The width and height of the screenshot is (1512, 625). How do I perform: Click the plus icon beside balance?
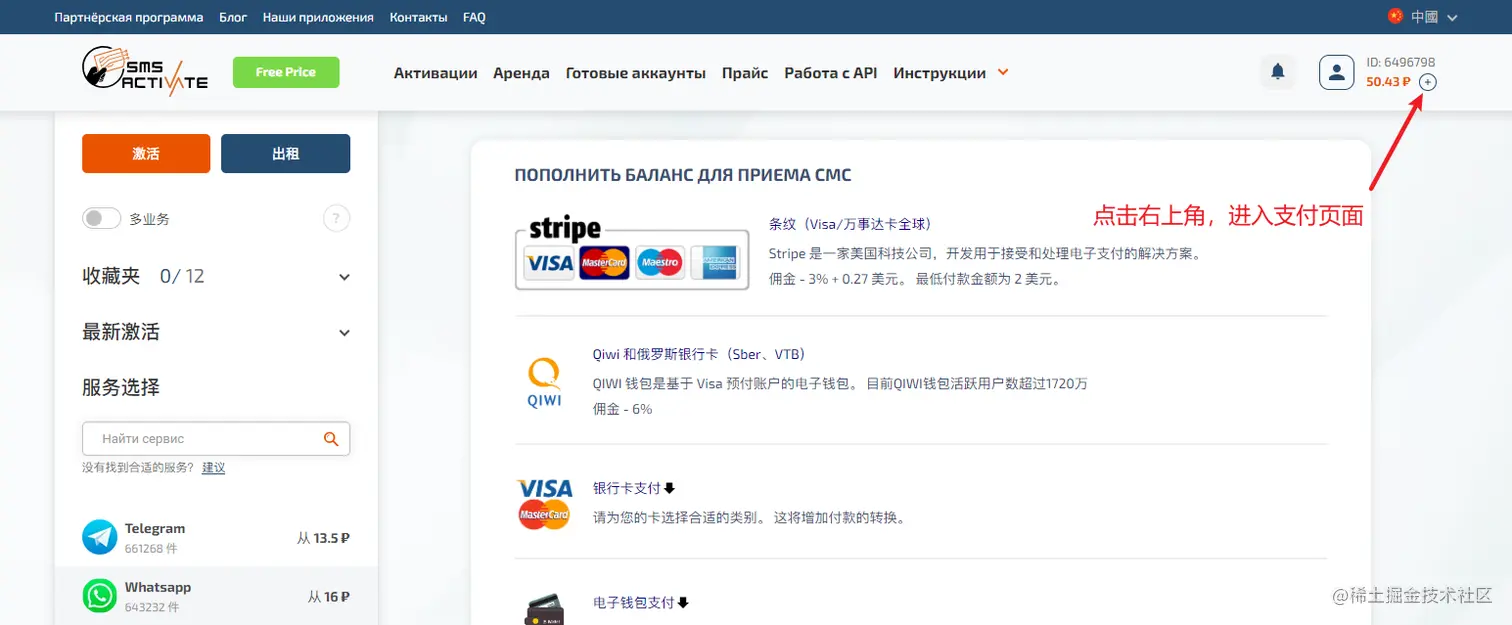click(1428, 82)
